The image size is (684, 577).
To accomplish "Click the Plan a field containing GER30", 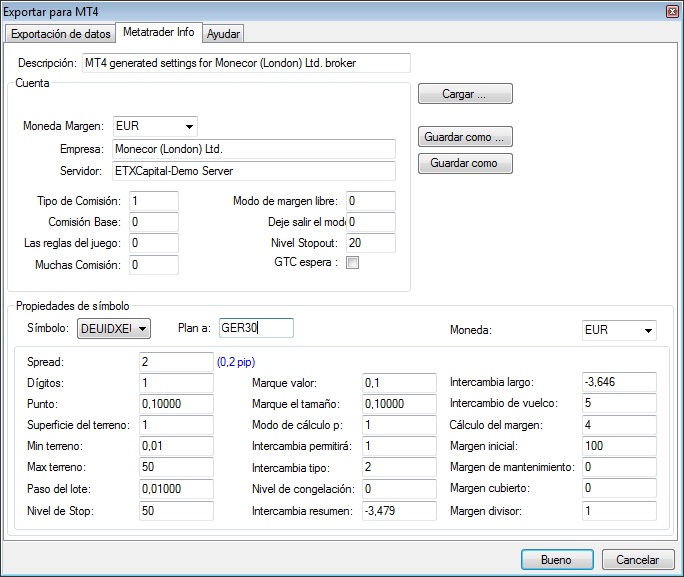I will (x=255, y=328).
